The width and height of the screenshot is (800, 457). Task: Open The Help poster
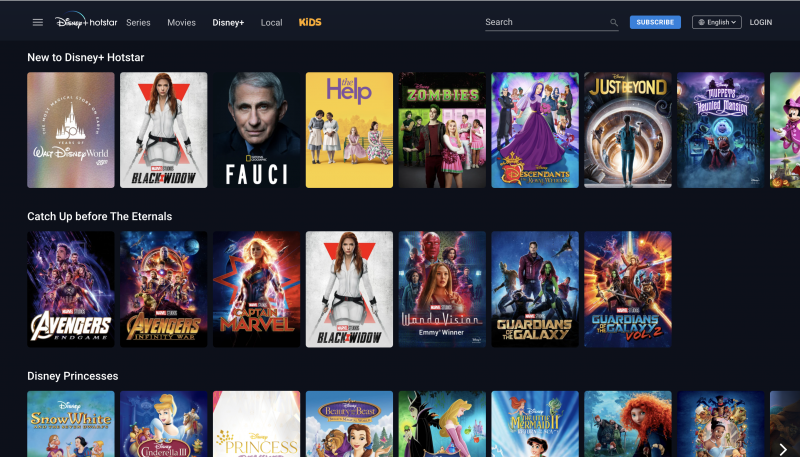pyautogui.click(x=349, y=130)
